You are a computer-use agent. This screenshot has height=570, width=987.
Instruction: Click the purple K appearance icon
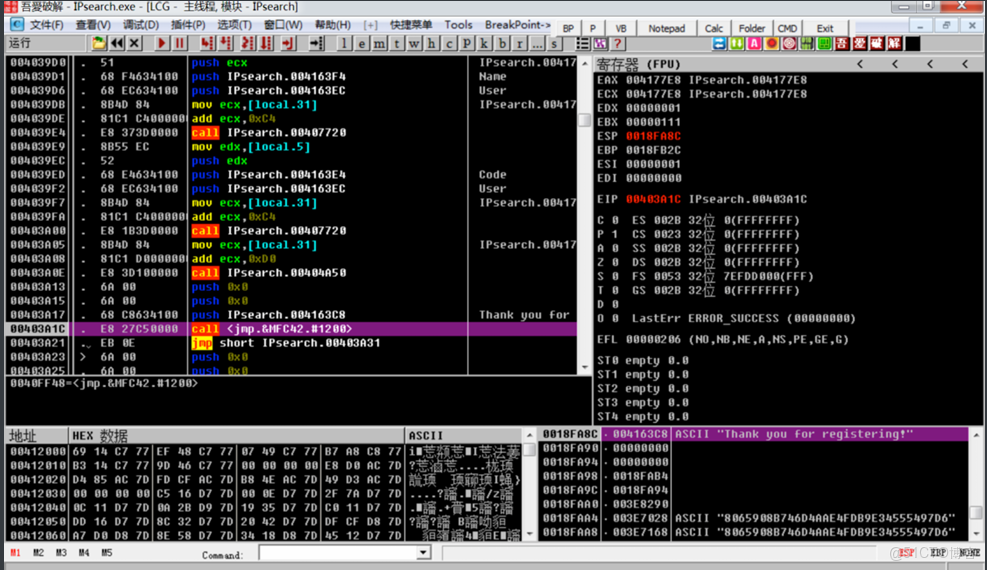pos(600,43)
